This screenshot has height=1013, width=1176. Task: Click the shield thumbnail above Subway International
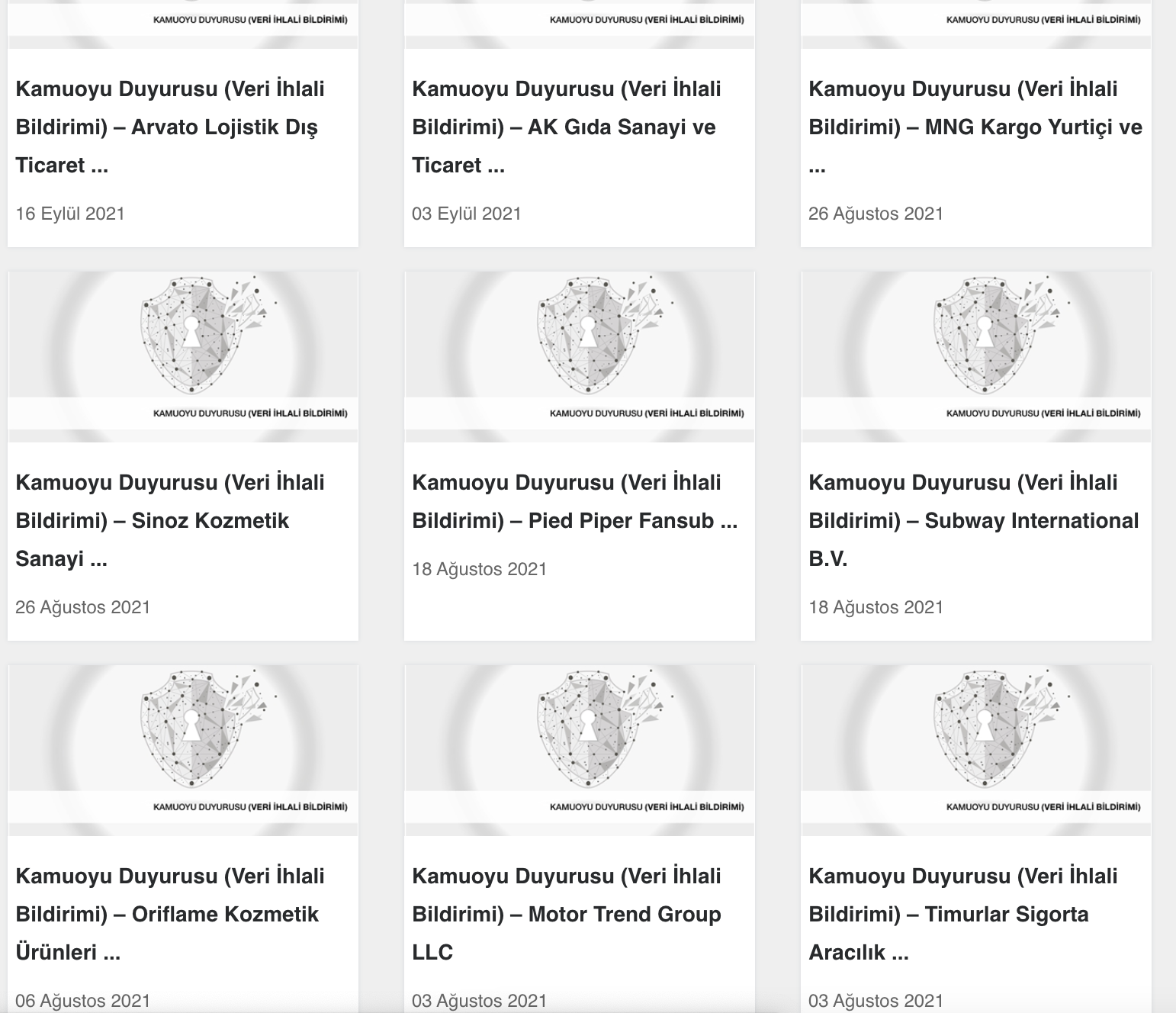click(x=976, y=356)
